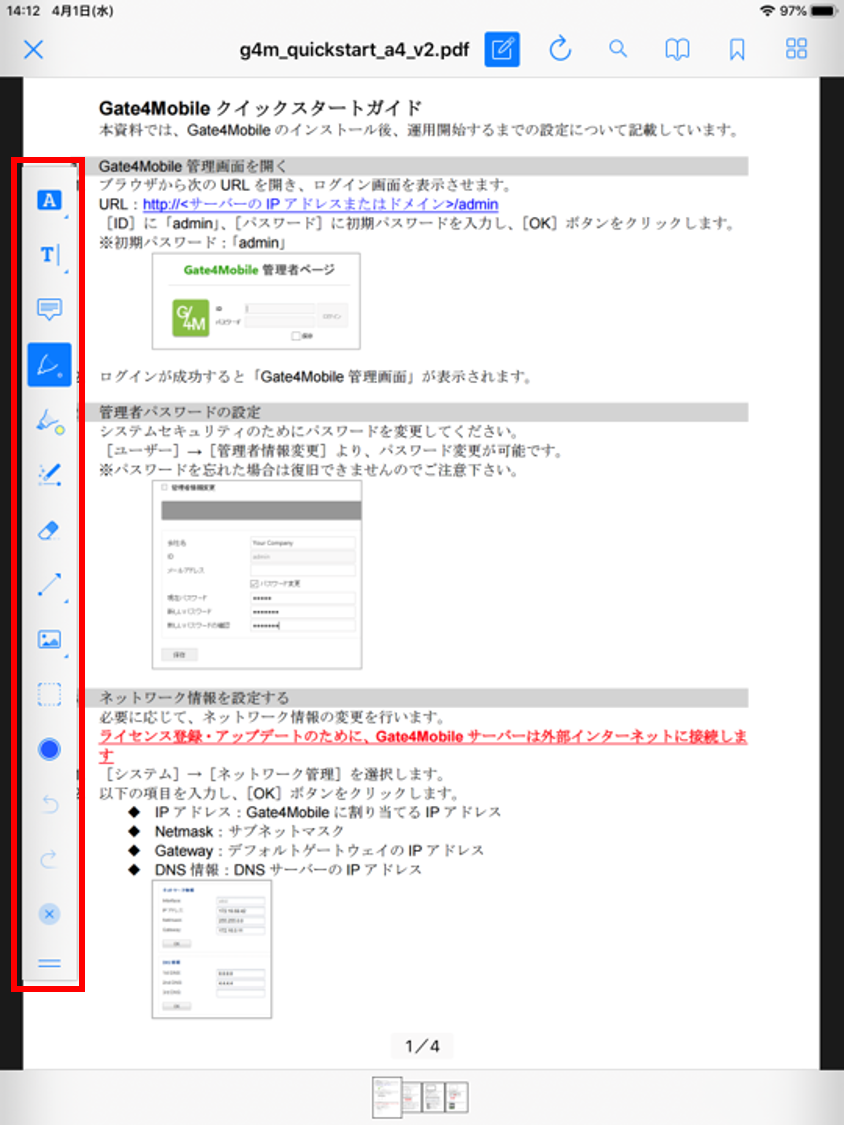Tap the undo arrow in annotation toolbar
Screen dimensions: 844x1125
(x=50, y=804)
